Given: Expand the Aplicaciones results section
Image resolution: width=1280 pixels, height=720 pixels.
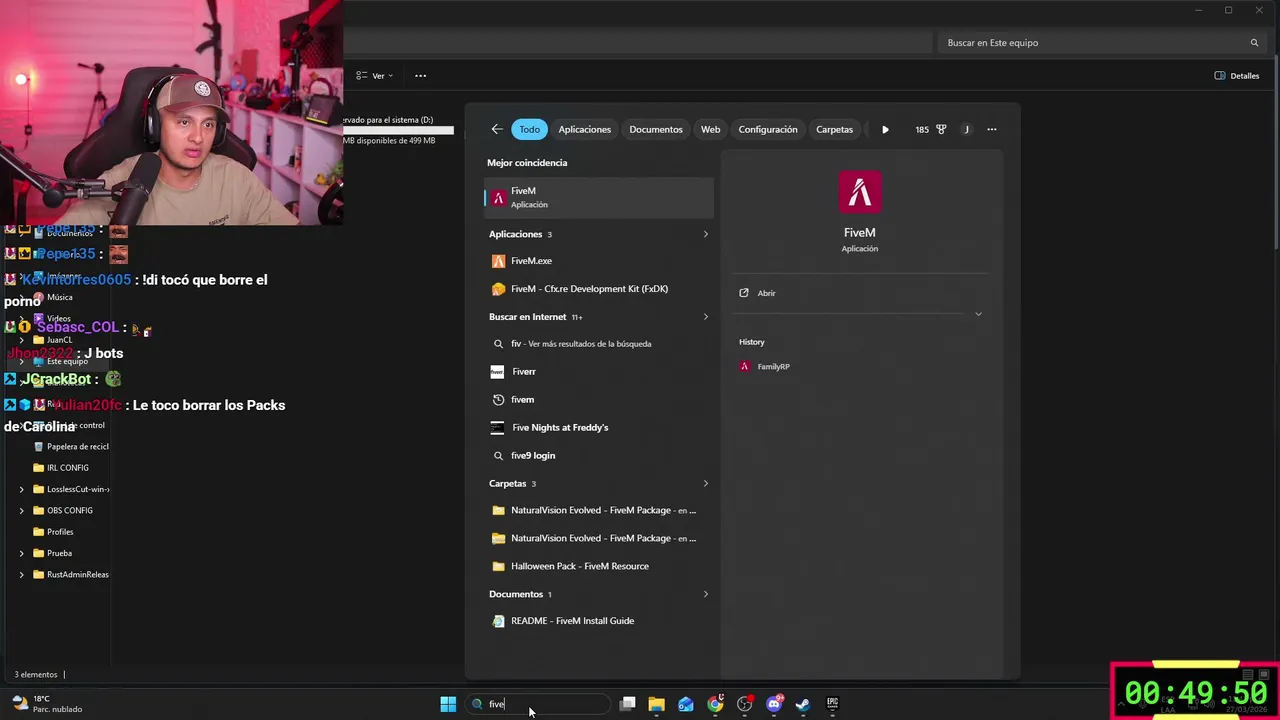Looking at the screenshot, I should tap(705, 234).
